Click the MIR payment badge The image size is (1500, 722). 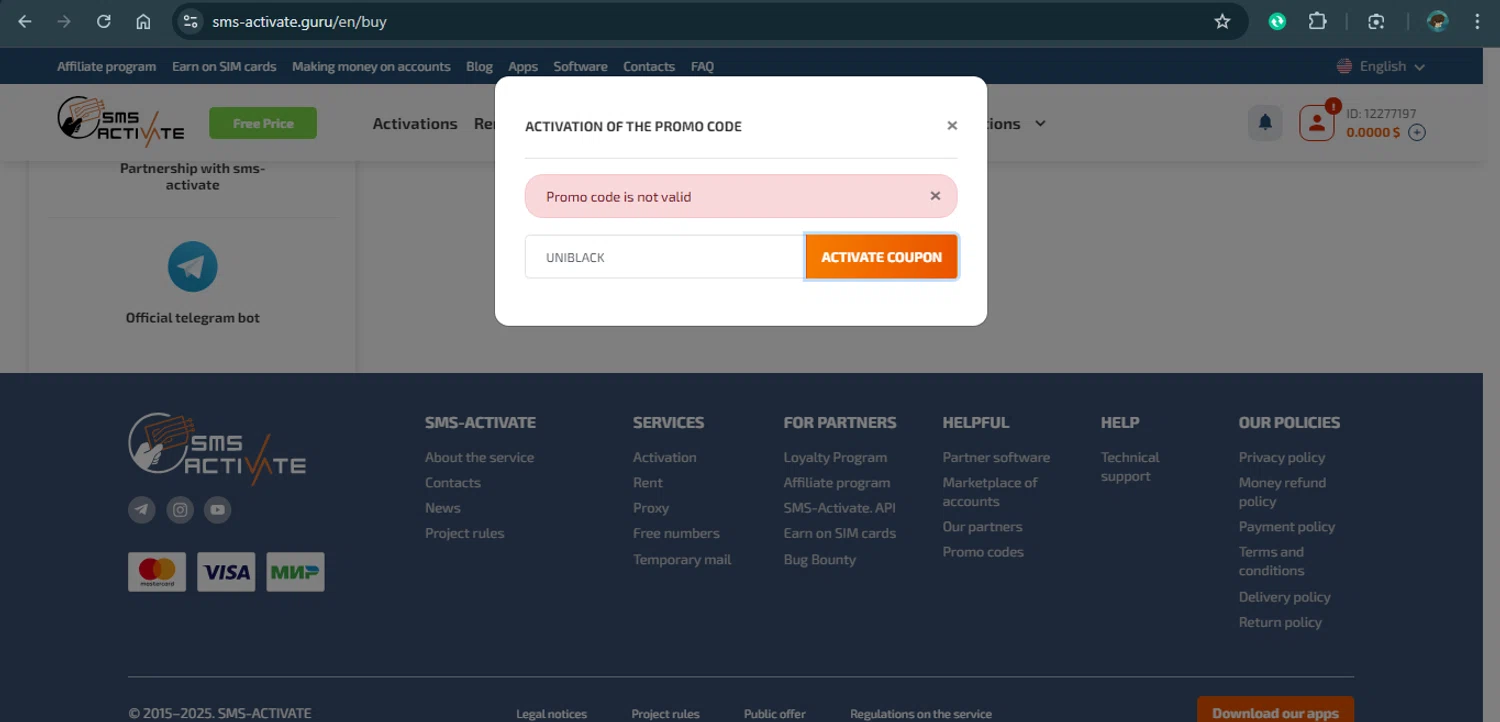pos(295,572)
